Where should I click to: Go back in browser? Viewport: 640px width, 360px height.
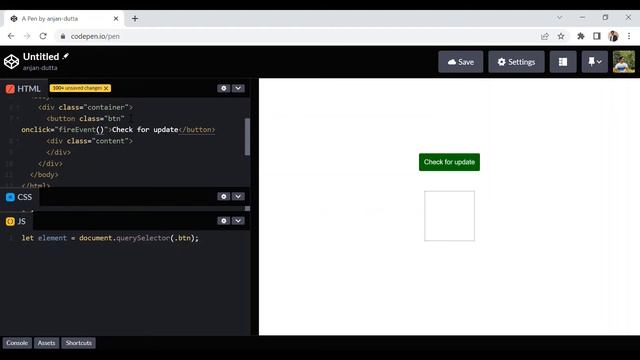(x=11, y=36)
